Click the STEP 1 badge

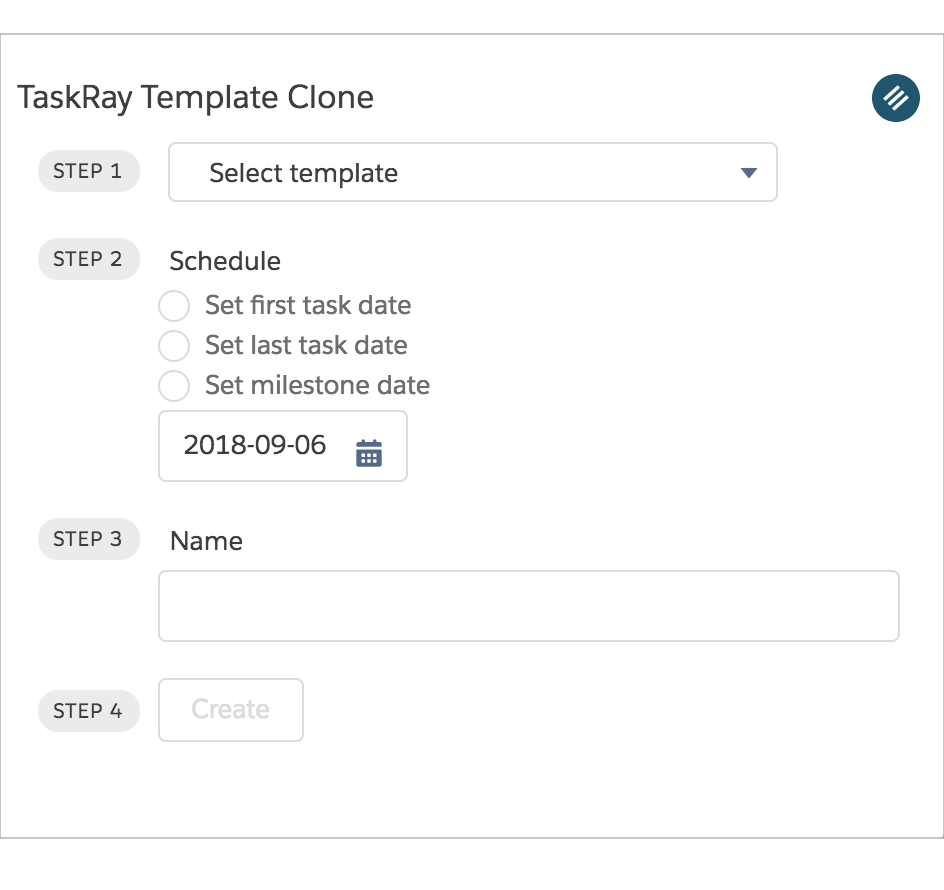(x=88, y=171)
